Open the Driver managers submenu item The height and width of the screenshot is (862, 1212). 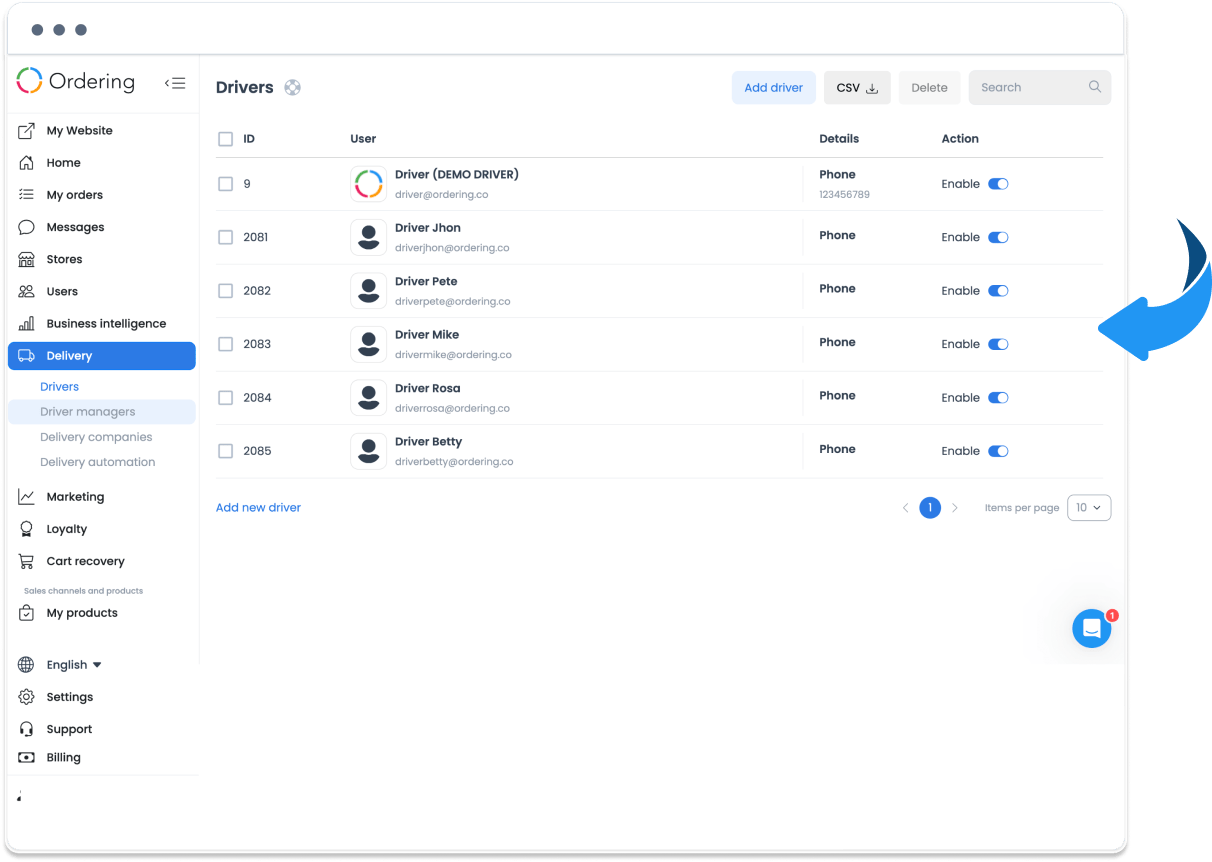pos(102,412)
